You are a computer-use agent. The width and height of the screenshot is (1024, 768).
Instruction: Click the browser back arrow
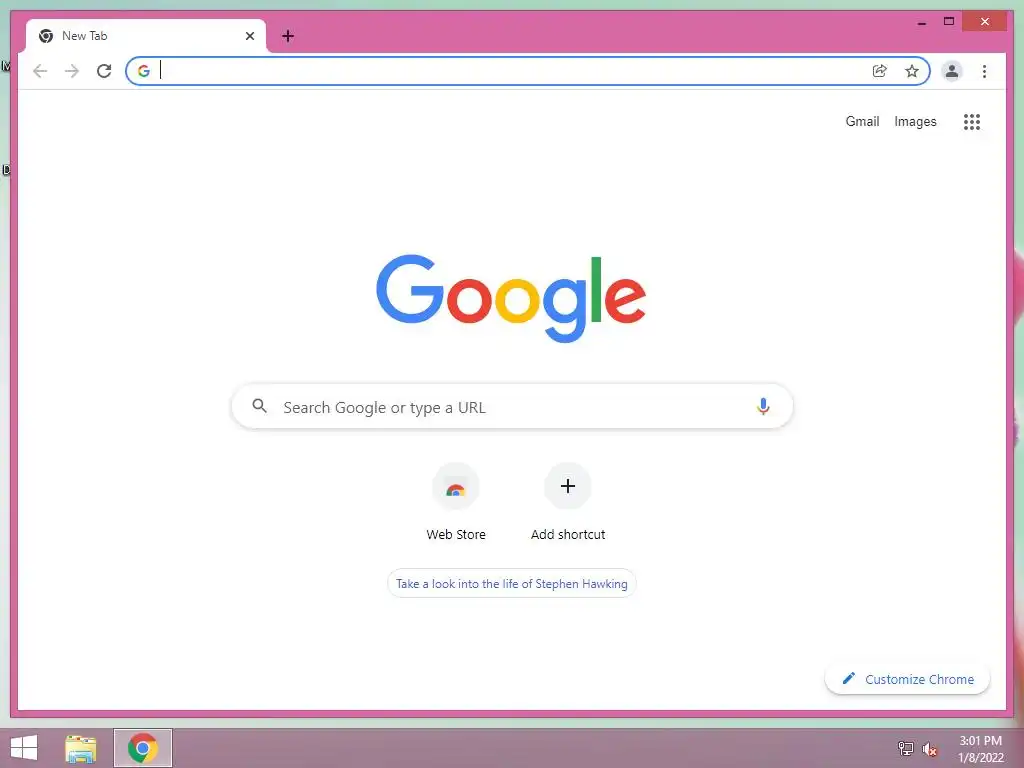[40, 71]
